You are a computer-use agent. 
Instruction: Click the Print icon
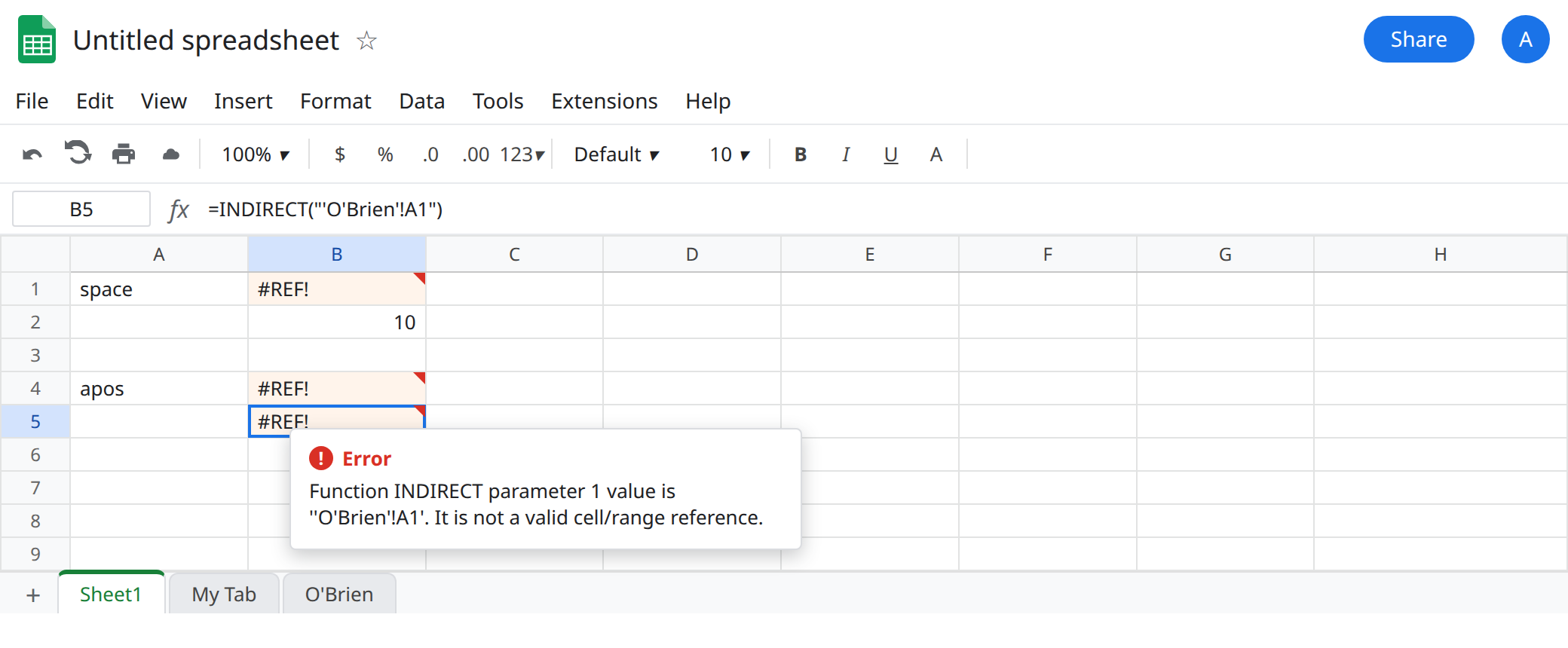124,154
